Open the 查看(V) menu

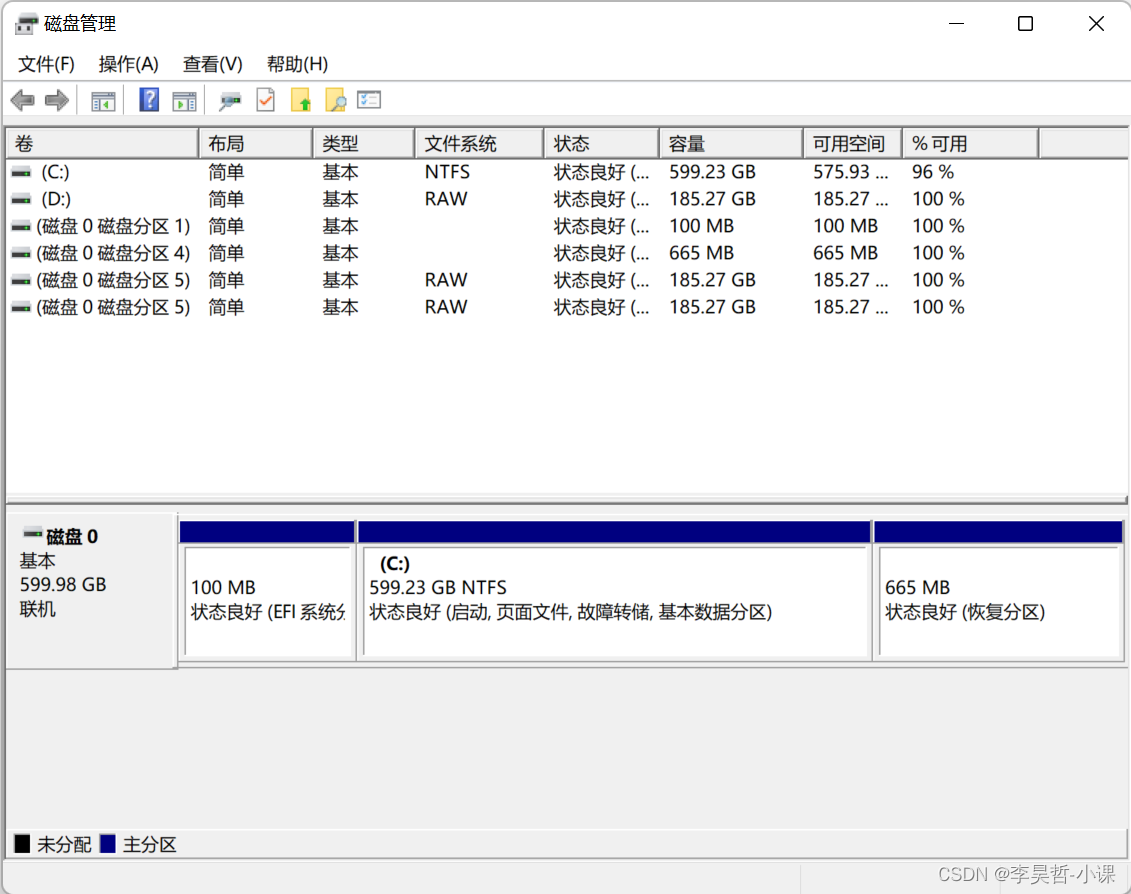(213, 64)
